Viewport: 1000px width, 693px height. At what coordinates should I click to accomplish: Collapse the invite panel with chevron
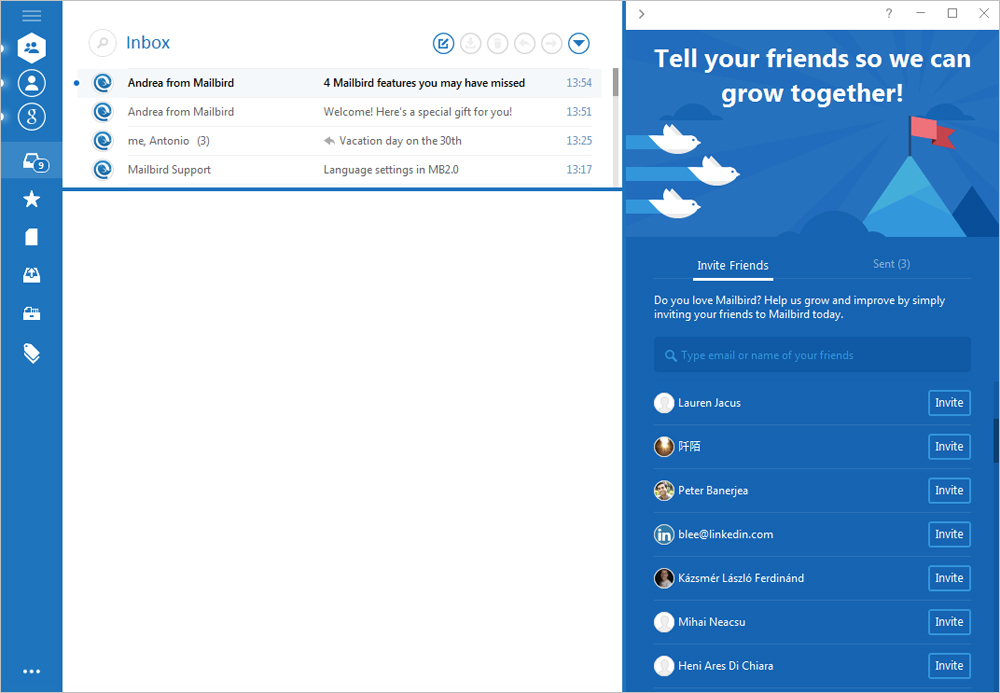pos(642,14)
